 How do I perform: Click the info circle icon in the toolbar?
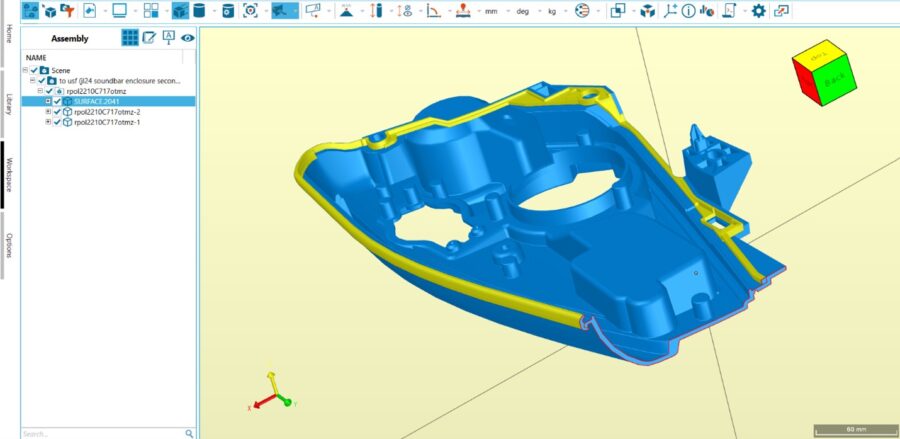688,11
